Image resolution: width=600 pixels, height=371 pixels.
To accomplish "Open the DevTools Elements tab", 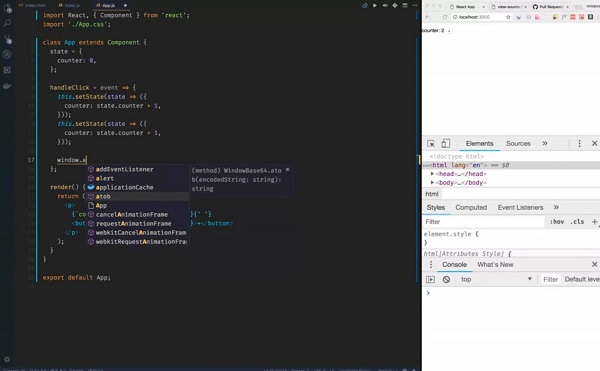I will [479, 143].
